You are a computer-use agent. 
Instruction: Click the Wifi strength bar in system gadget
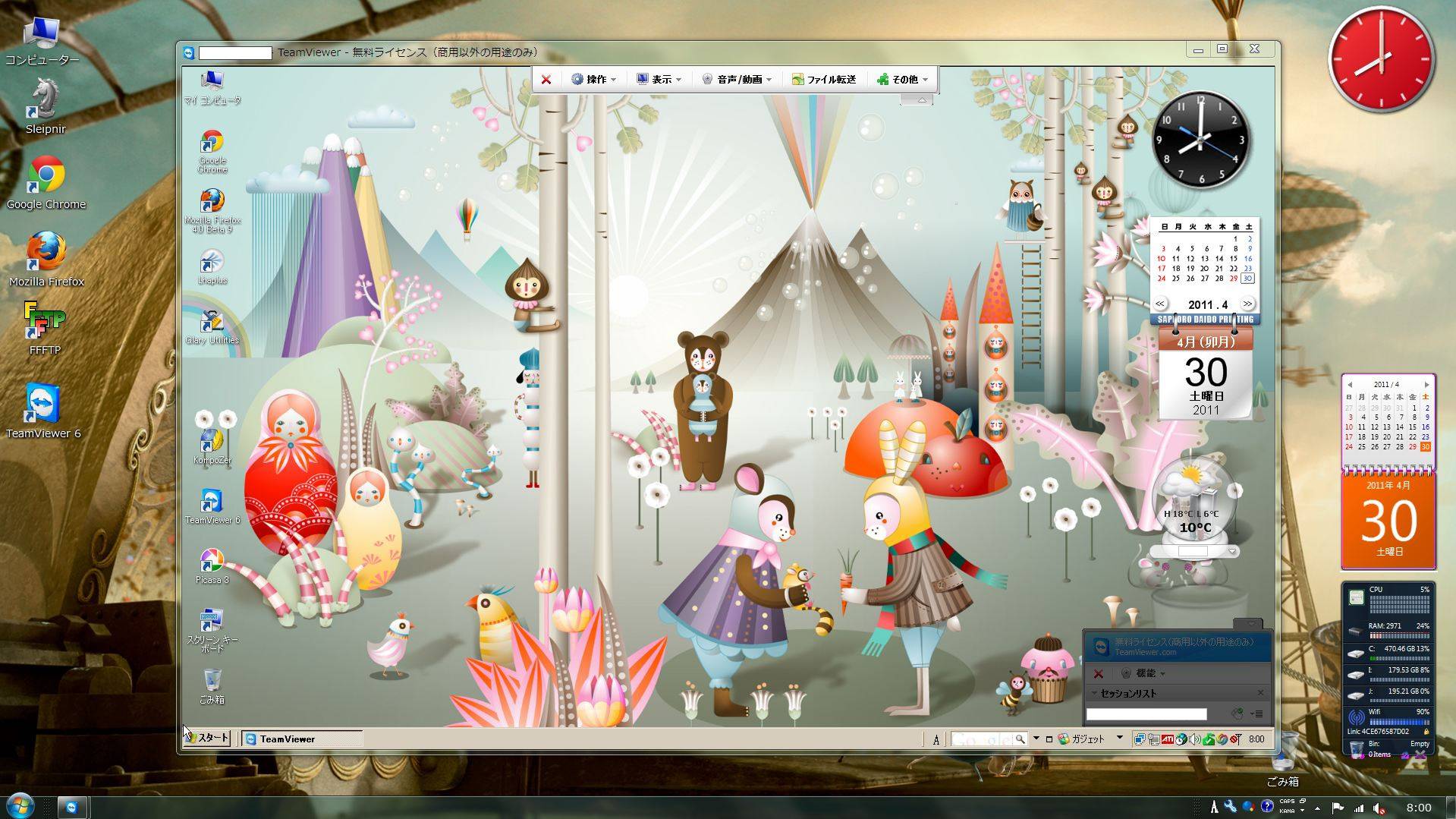click(x=1399, y=723)
